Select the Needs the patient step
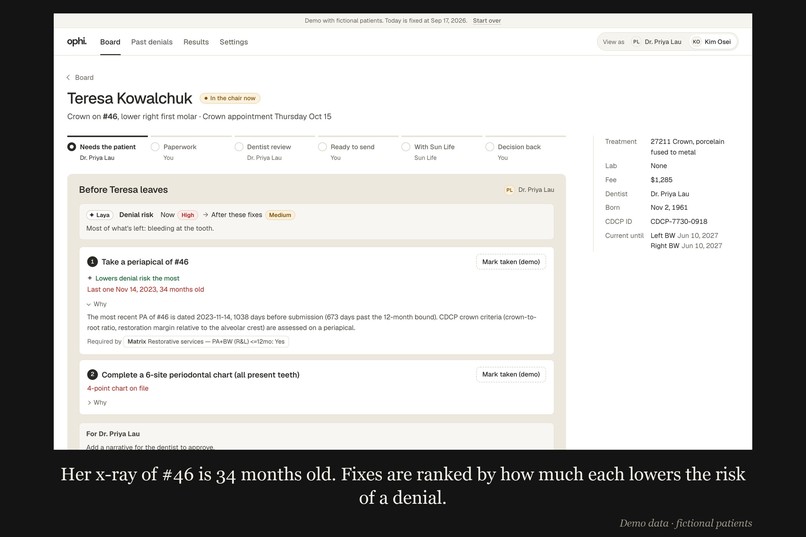Screen dimensions: 806x537 click(x=107, y=151)
